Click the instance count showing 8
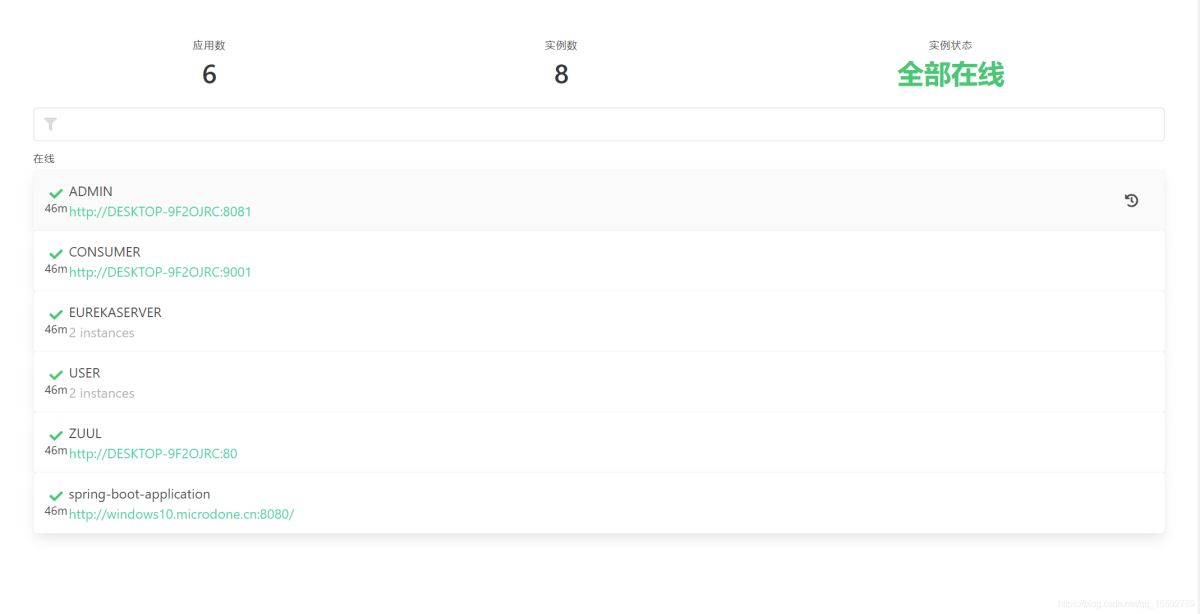1200x614 pixels. tap(561, 73)
